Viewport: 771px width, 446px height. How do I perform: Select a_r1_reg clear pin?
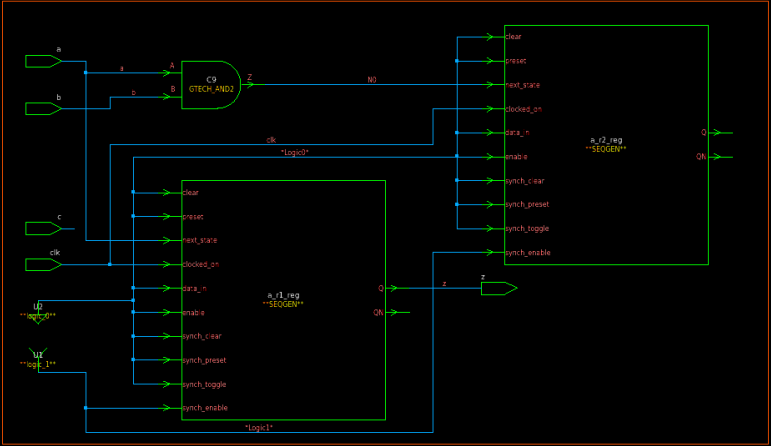point(190,192)
